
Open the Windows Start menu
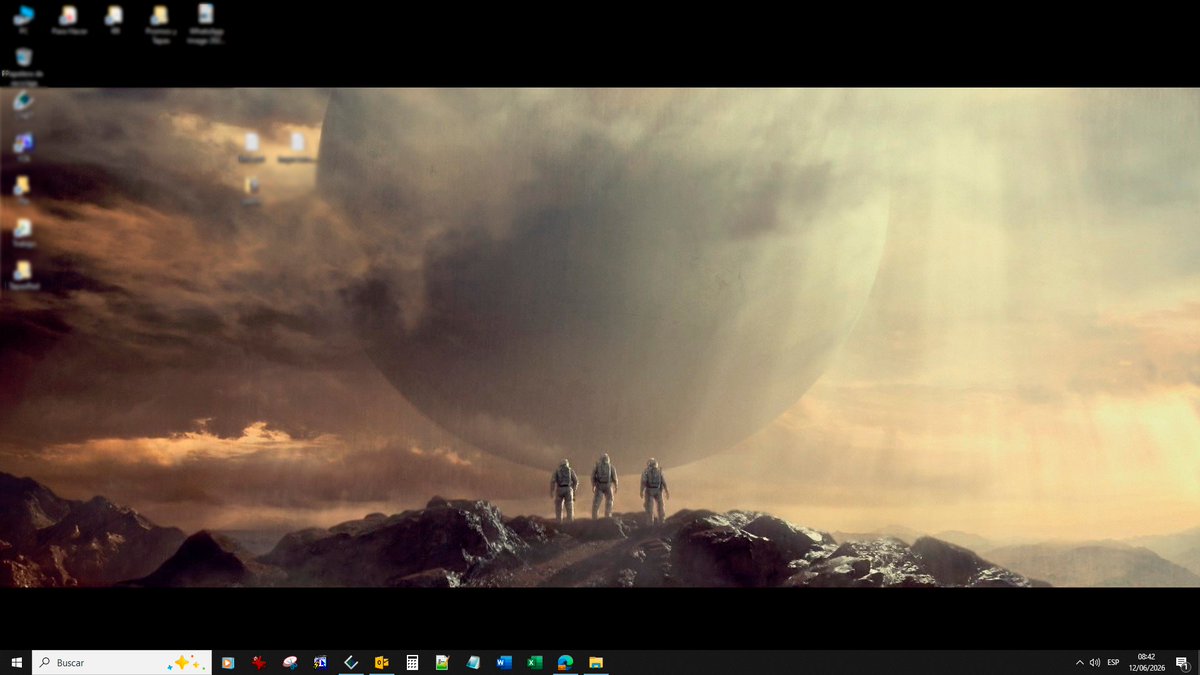(16, 662)
